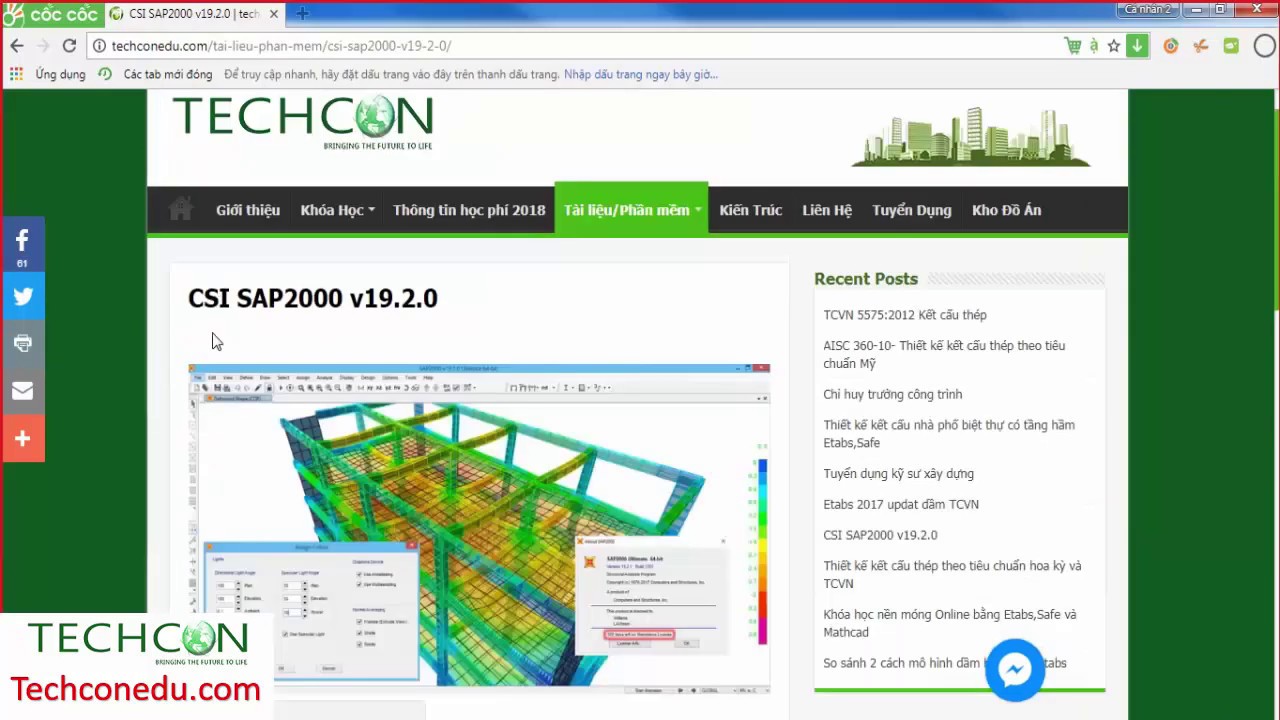
Task: Open the Messenger chat bubble
Action: (1015, 670)
